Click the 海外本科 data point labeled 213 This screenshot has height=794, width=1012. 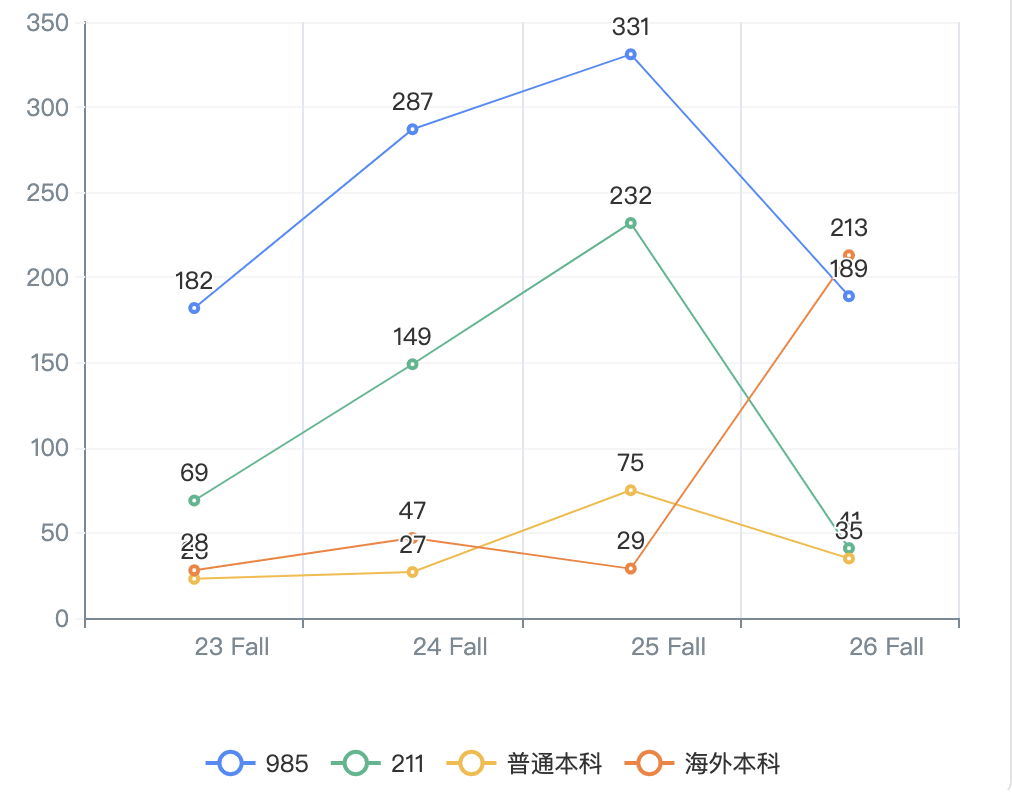[849, 255]
